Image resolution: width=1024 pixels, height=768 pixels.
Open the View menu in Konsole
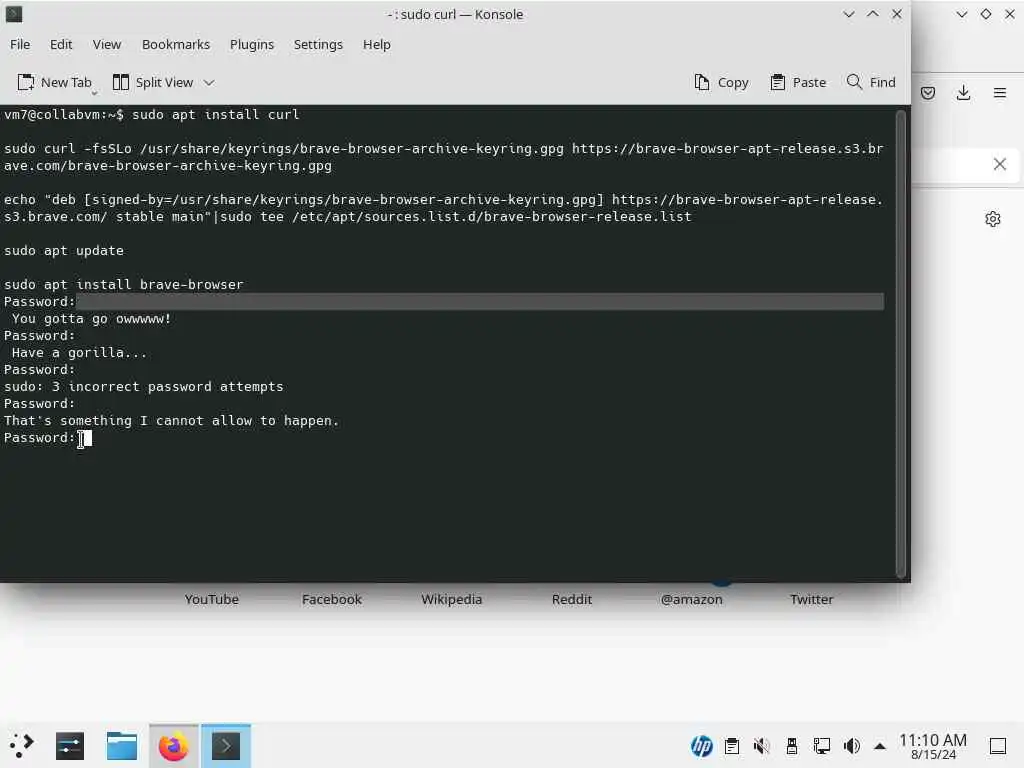click(x=106, y=44)
